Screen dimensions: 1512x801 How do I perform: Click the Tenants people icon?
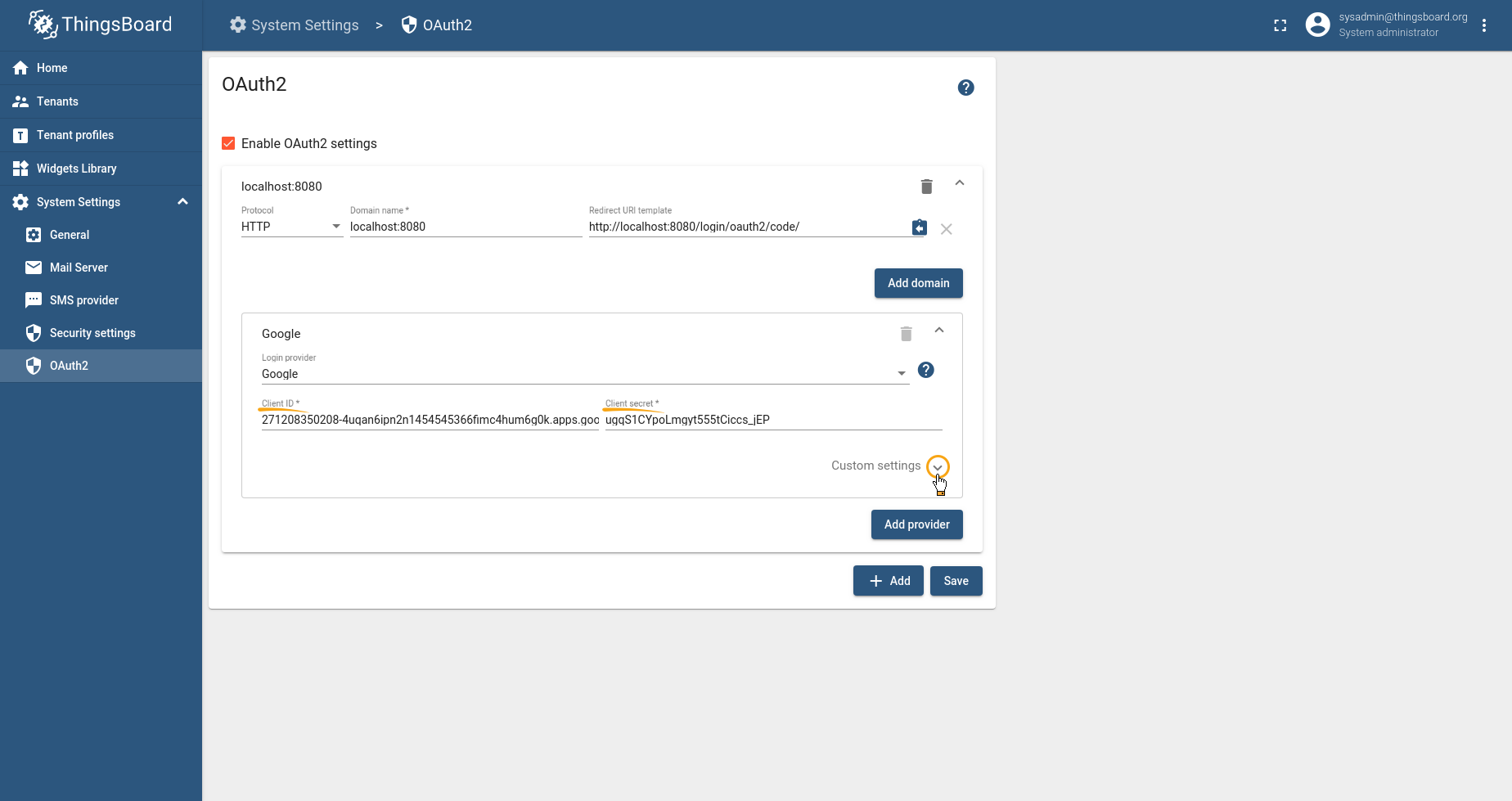(x=20, y=101)
